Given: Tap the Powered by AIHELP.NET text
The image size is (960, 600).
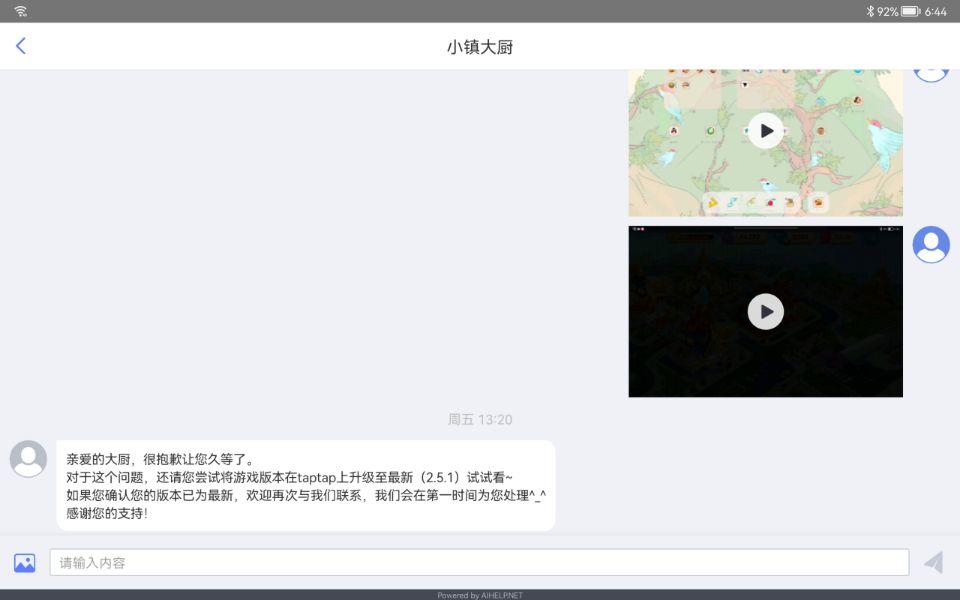Looking at the screenshot, I should [x=480, y=595].
